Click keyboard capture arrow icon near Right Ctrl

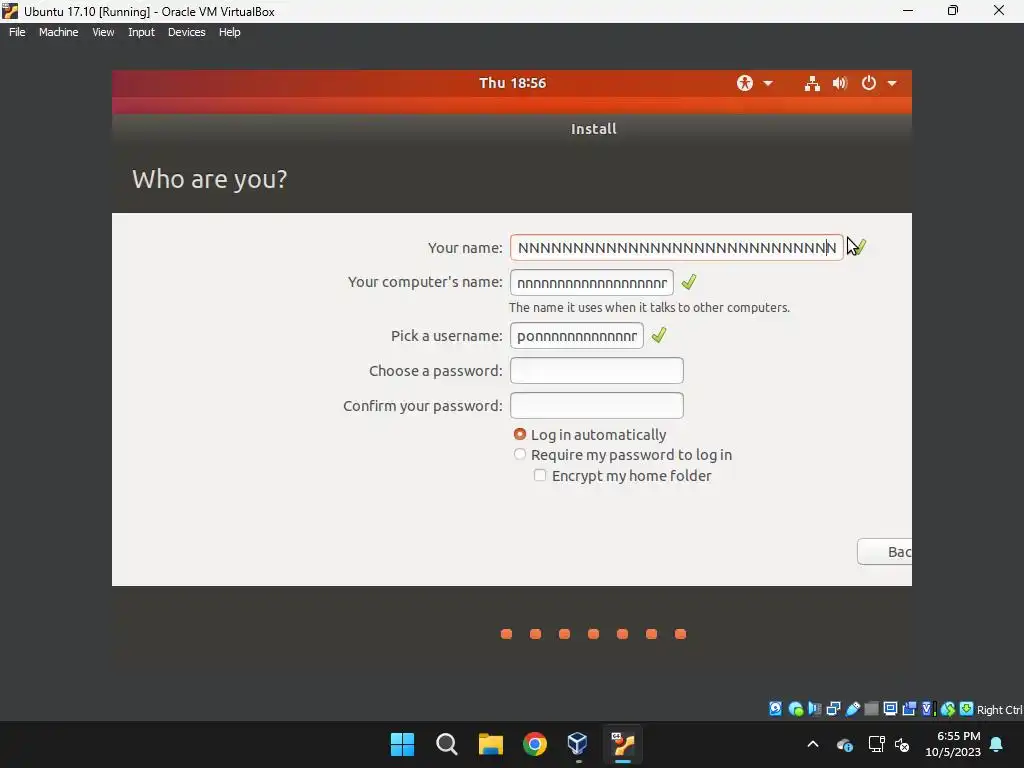(x=967, y=709)
